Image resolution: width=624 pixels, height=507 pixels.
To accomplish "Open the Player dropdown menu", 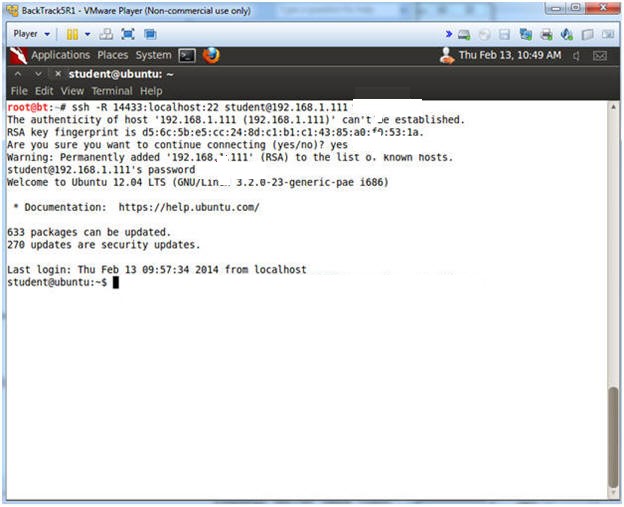I will pos(30,34).
